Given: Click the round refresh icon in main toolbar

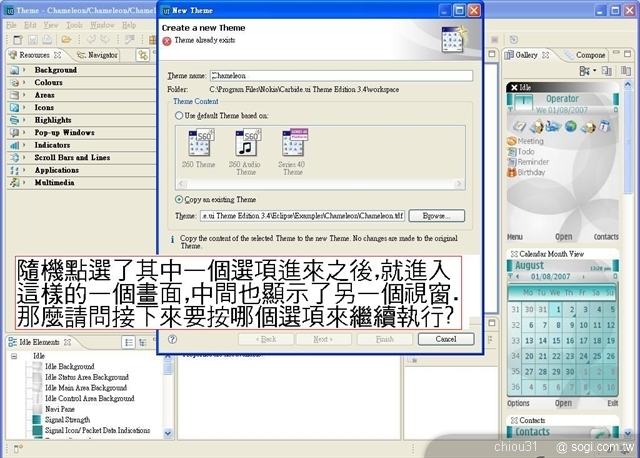Looking at the screenshot, I should (x=514, y=40).
